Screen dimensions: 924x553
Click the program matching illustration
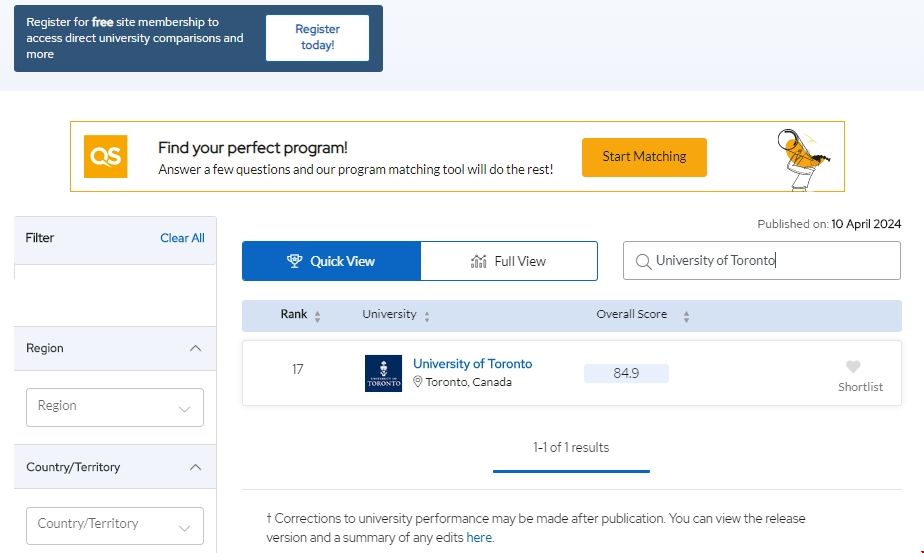(x=803, y=157)
